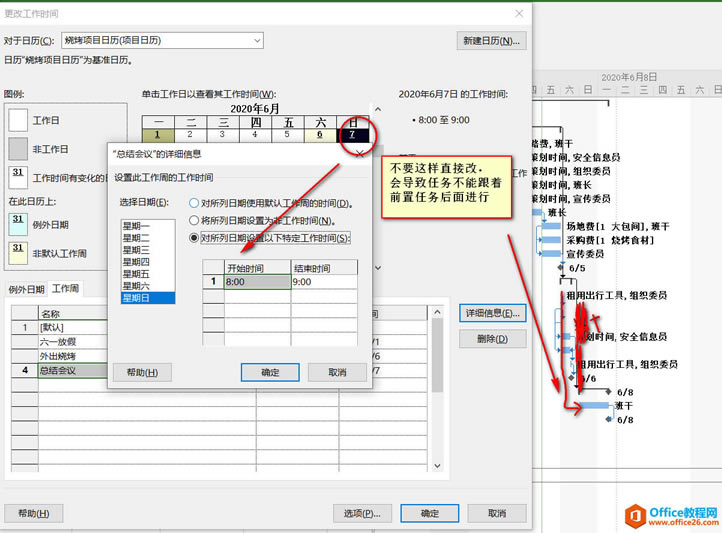722x533 pixels.
Task: Switch to the 工作周 tab
Action: [65, 289]
